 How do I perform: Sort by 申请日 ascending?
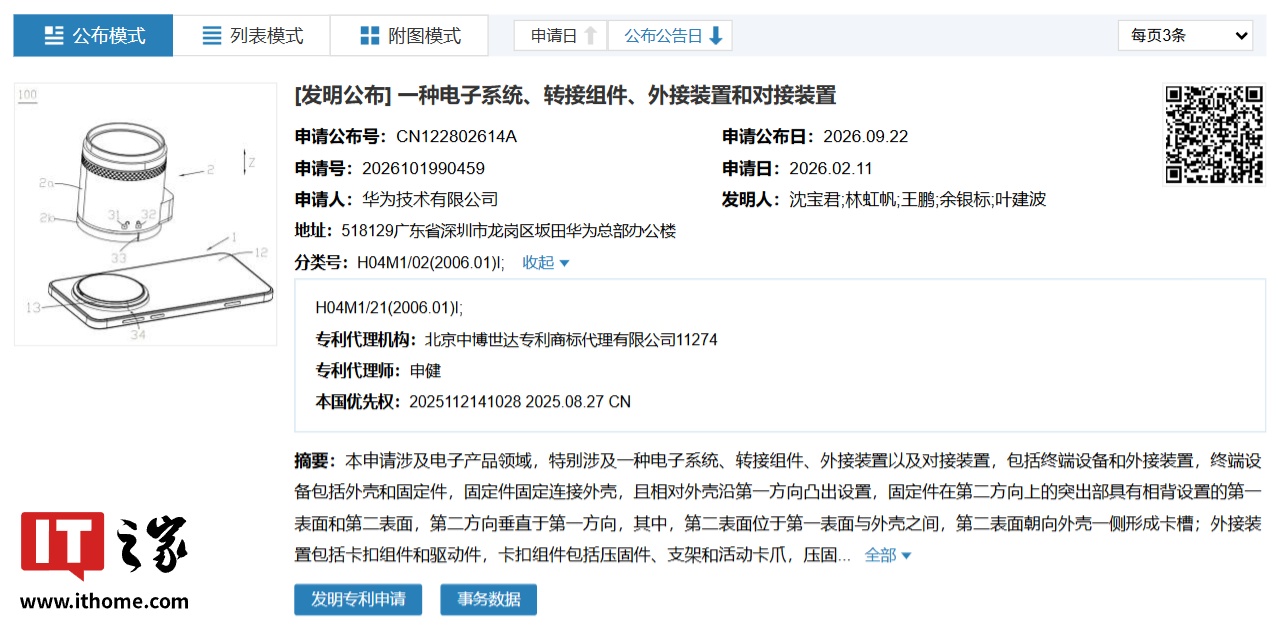pos(560,36)
